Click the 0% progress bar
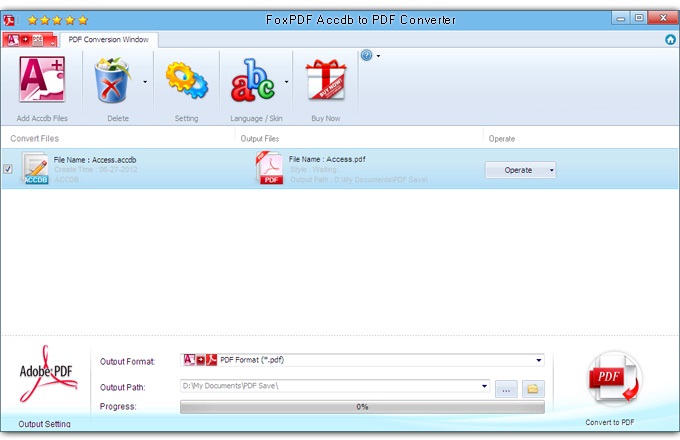Screen dimensions: 680x440 362,407
